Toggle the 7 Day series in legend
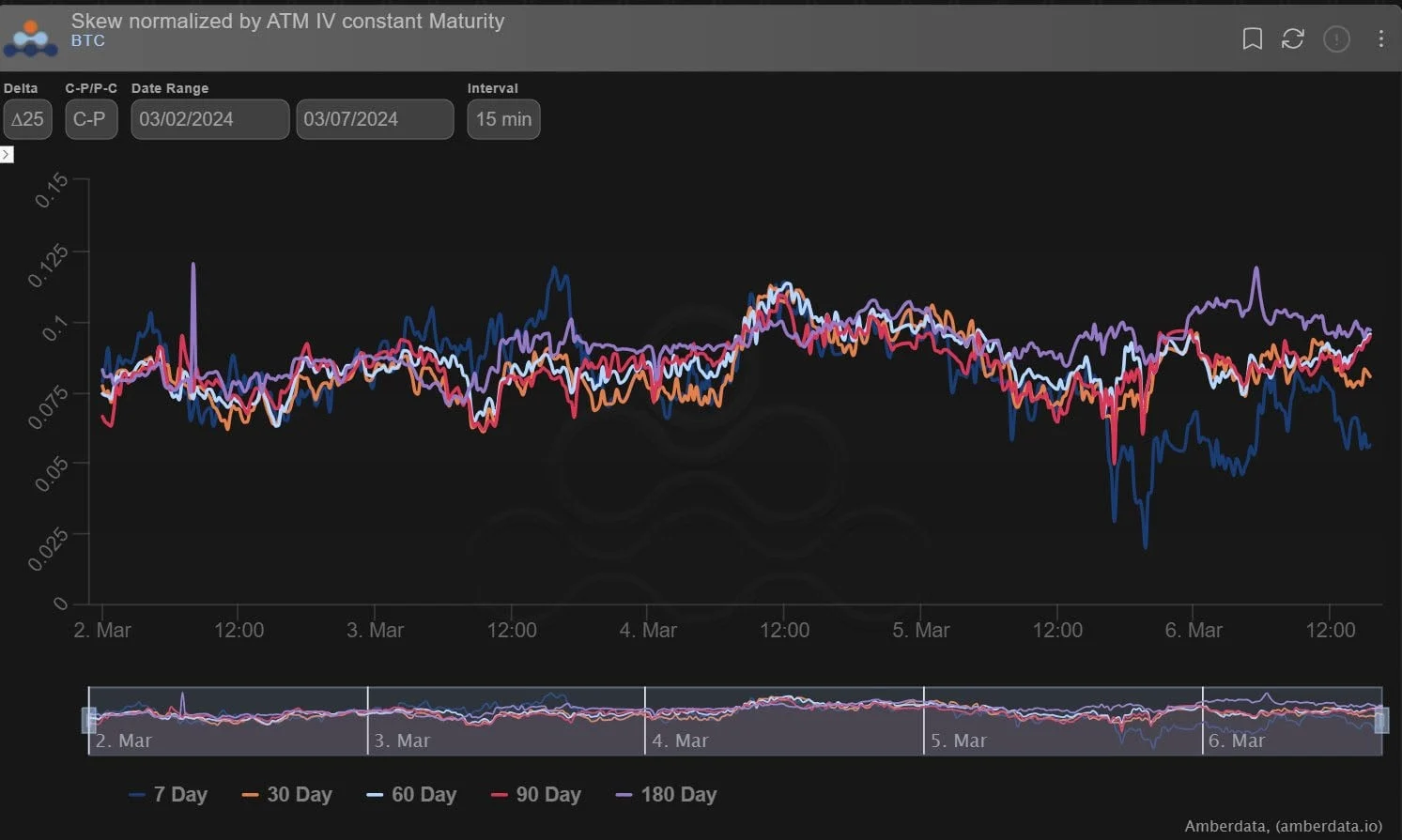Image resolution: width=1402 pixels, height=840 pixels. (x=168, y=795)
